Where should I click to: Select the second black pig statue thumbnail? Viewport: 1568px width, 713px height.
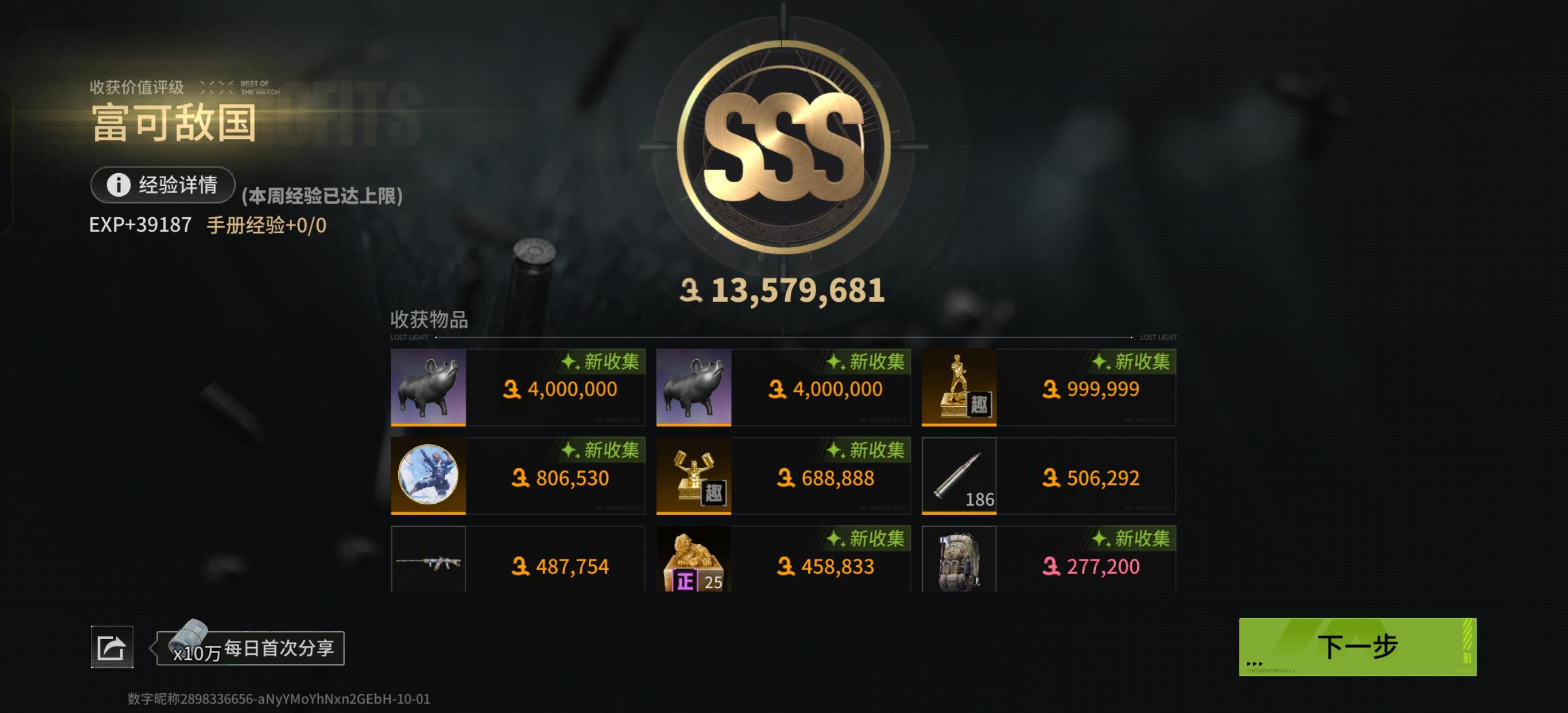pos(693,388)
